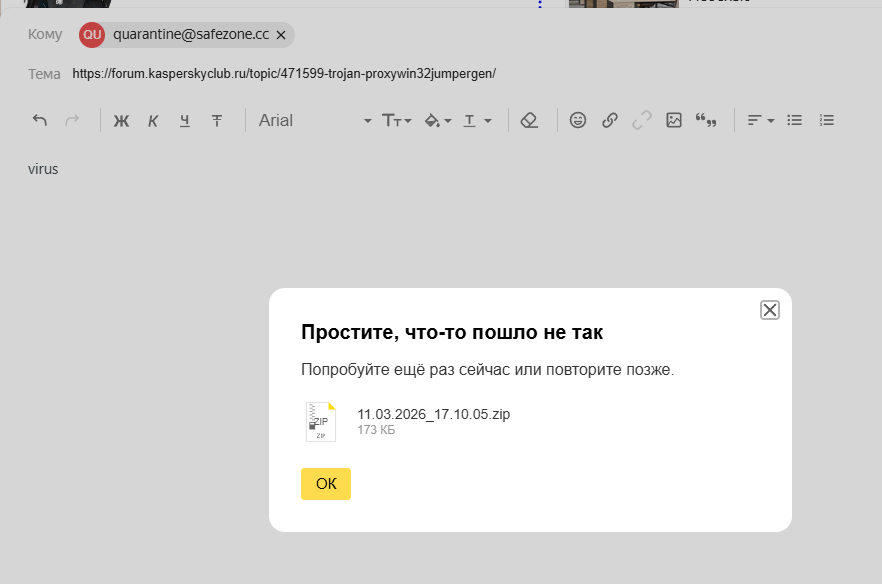This screenshot has height=584, width=882.
Task: Click heading 'Простите, что-то пошло не так'
Action: pos(452,332)
